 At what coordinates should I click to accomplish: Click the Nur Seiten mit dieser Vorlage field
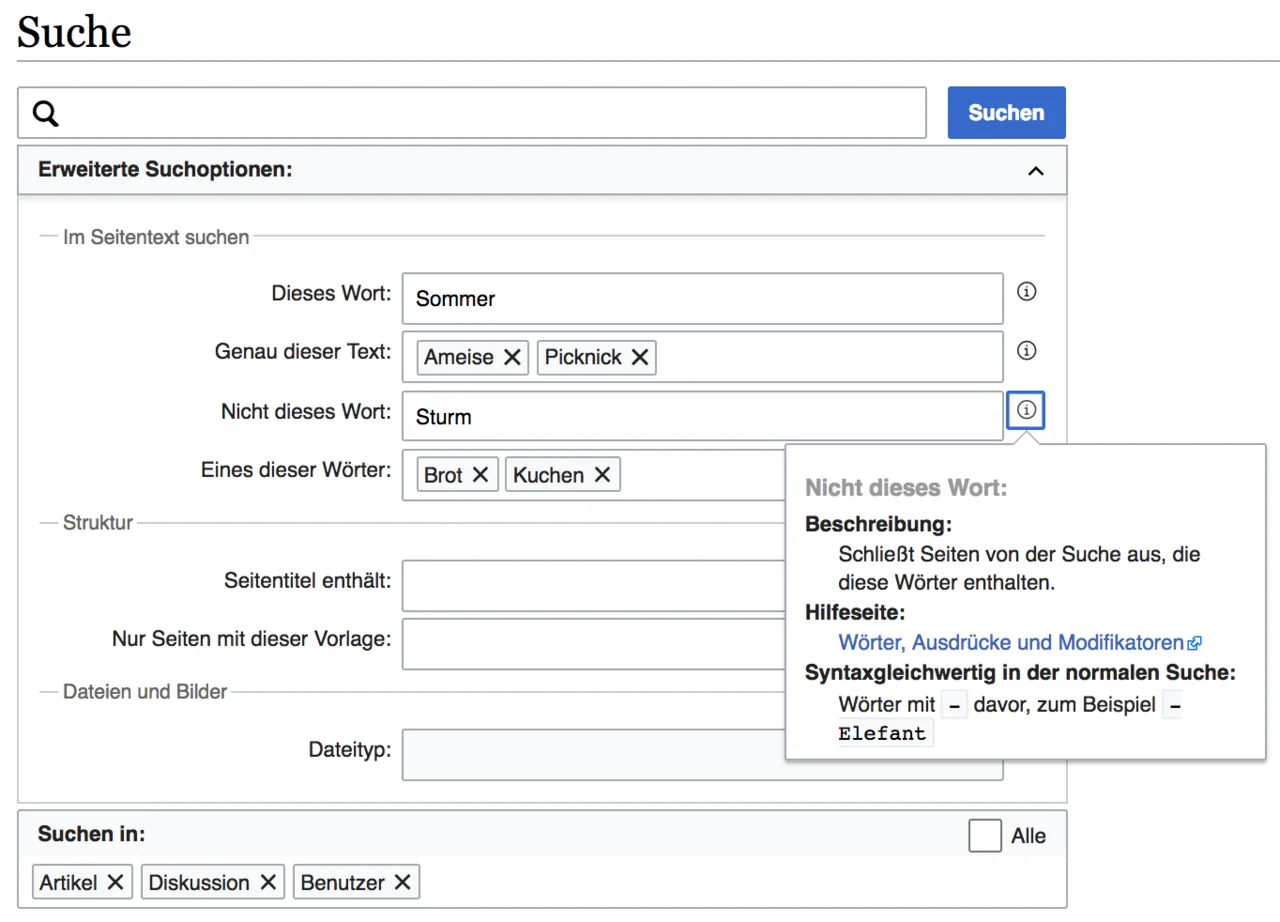[590, 645]
